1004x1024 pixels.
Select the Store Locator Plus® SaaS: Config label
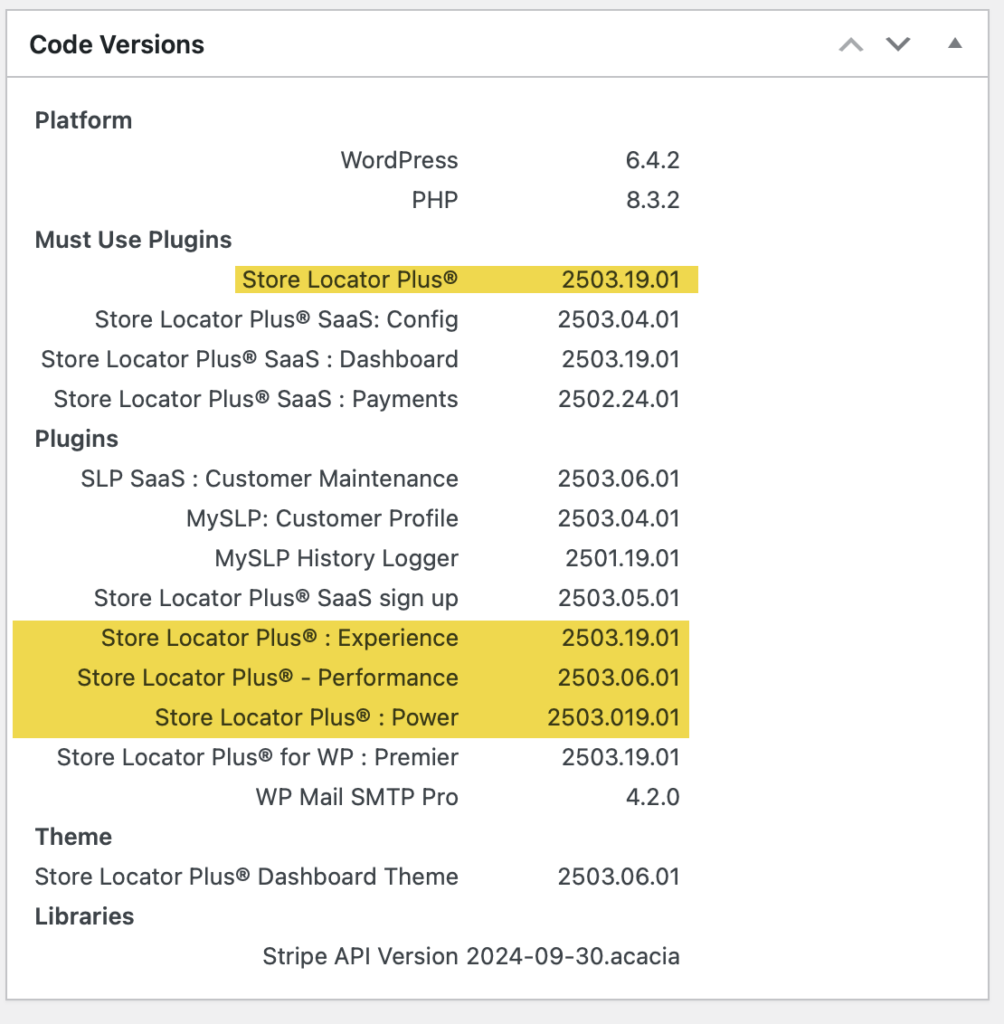coord(276,319)
